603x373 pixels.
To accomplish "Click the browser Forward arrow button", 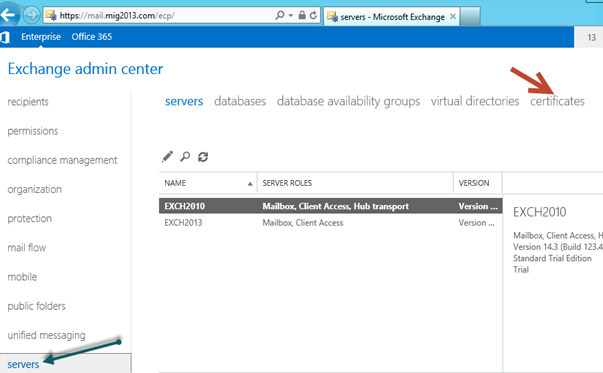I will 31,15.
